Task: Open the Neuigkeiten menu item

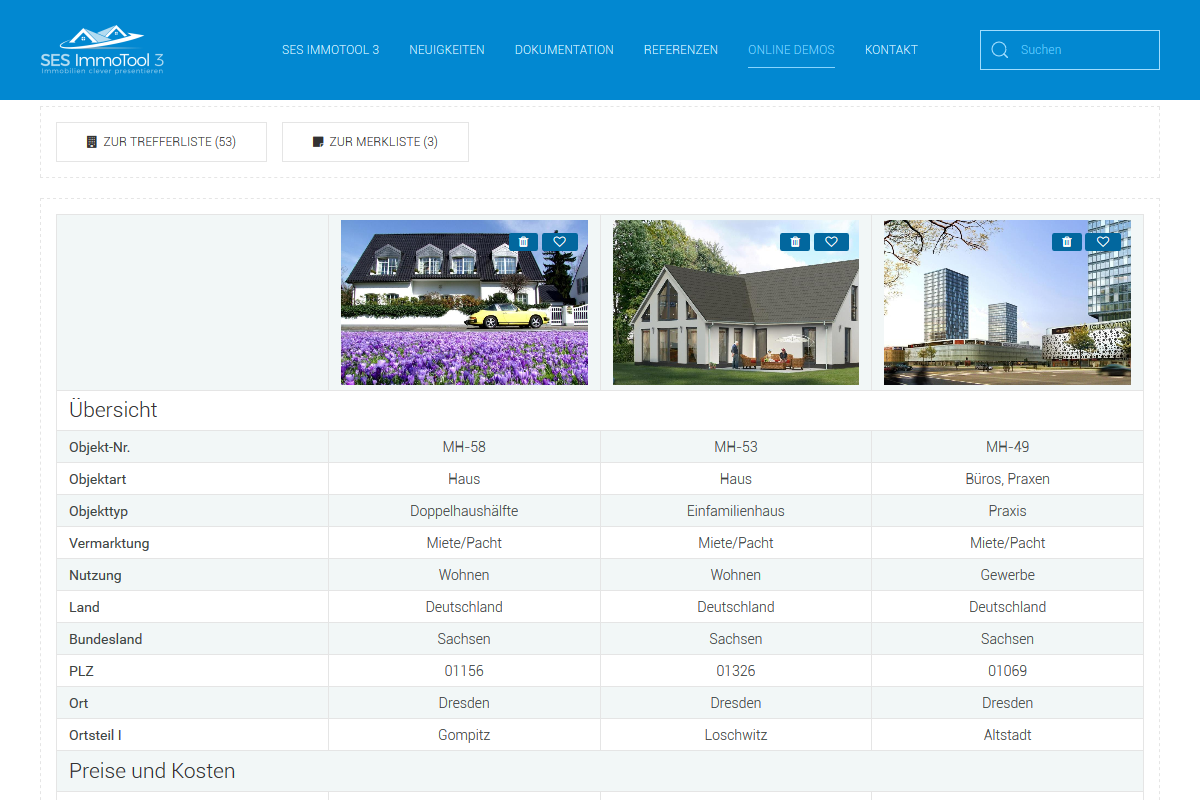Action: pos(446,50)
